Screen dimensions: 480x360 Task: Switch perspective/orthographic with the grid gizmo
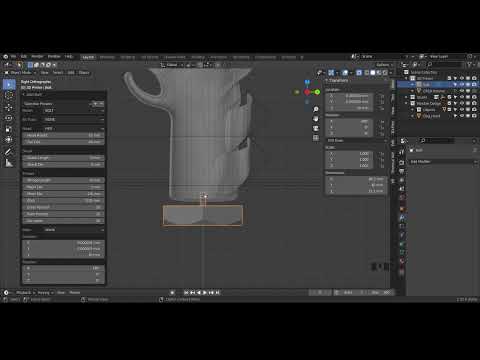(316, 138)
